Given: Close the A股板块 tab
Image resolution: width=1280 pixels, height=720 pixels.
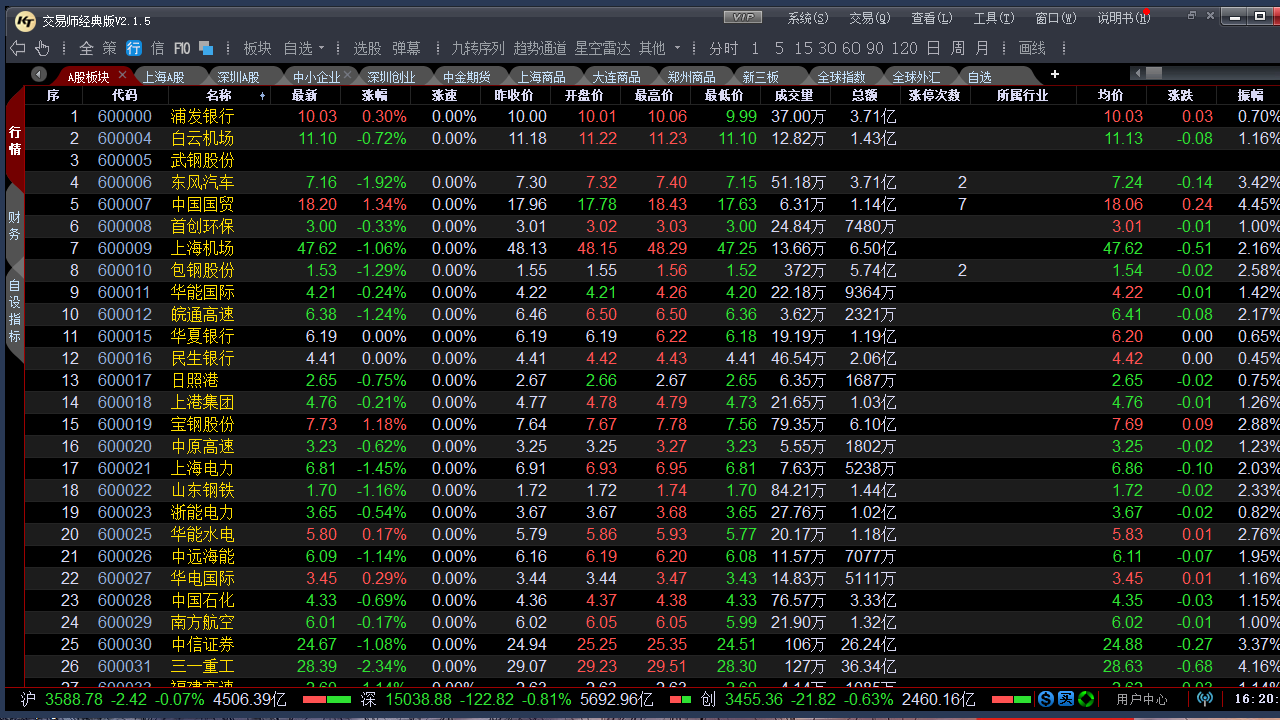Looking at the screenshot, I should click(x=122, y=75).
